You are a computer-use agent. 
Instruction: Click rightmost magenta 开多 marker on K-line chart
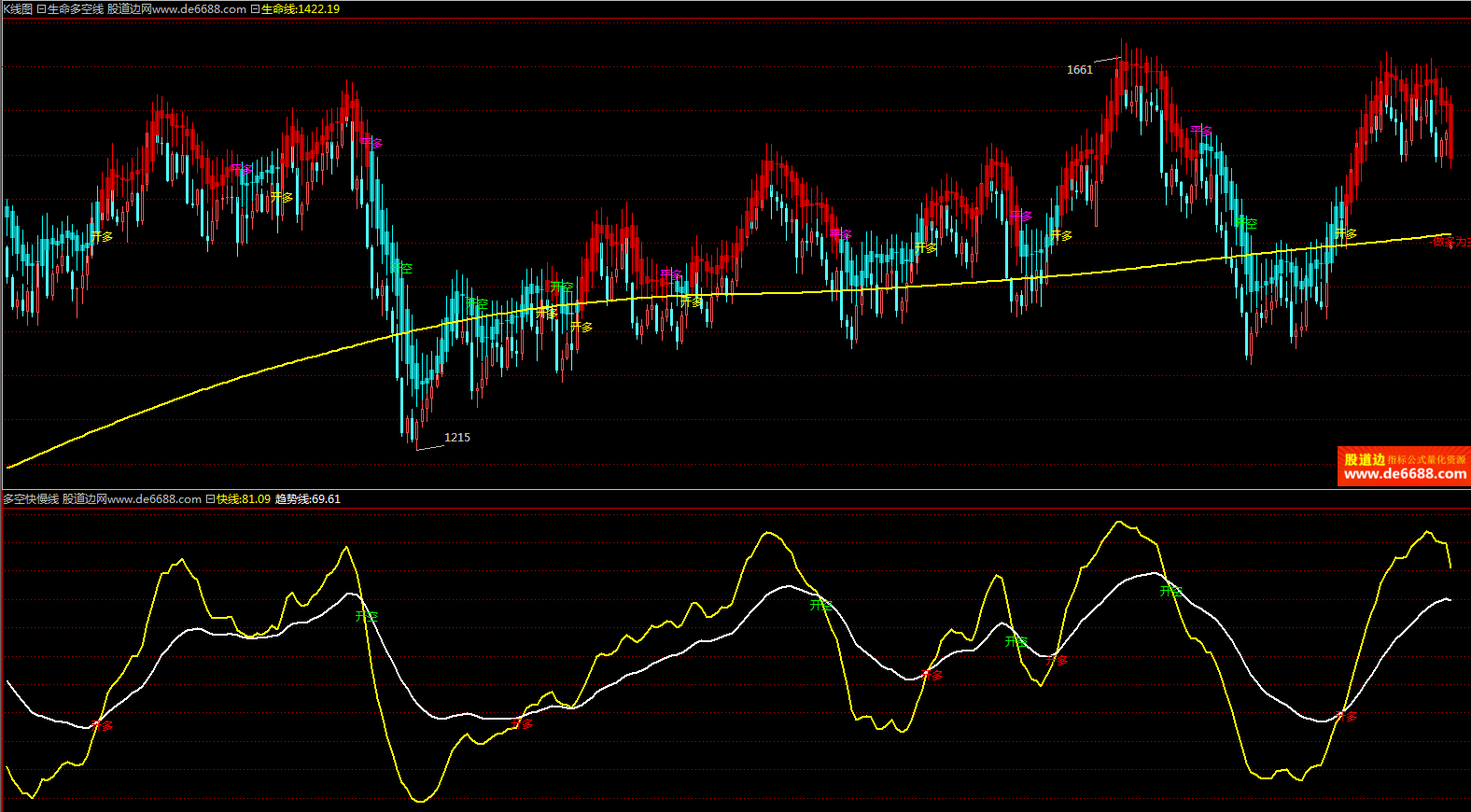1201,131
